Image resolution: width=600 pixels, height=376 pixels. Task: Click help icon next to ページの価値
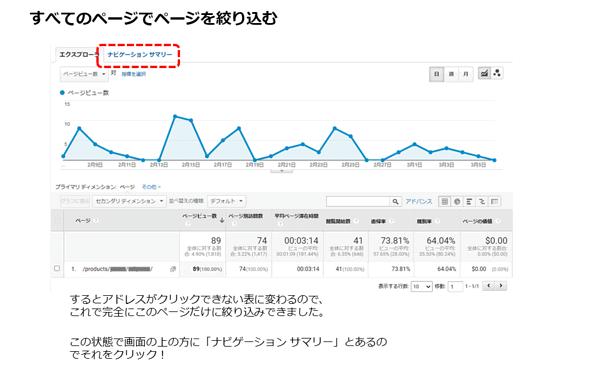pos(498,221)
